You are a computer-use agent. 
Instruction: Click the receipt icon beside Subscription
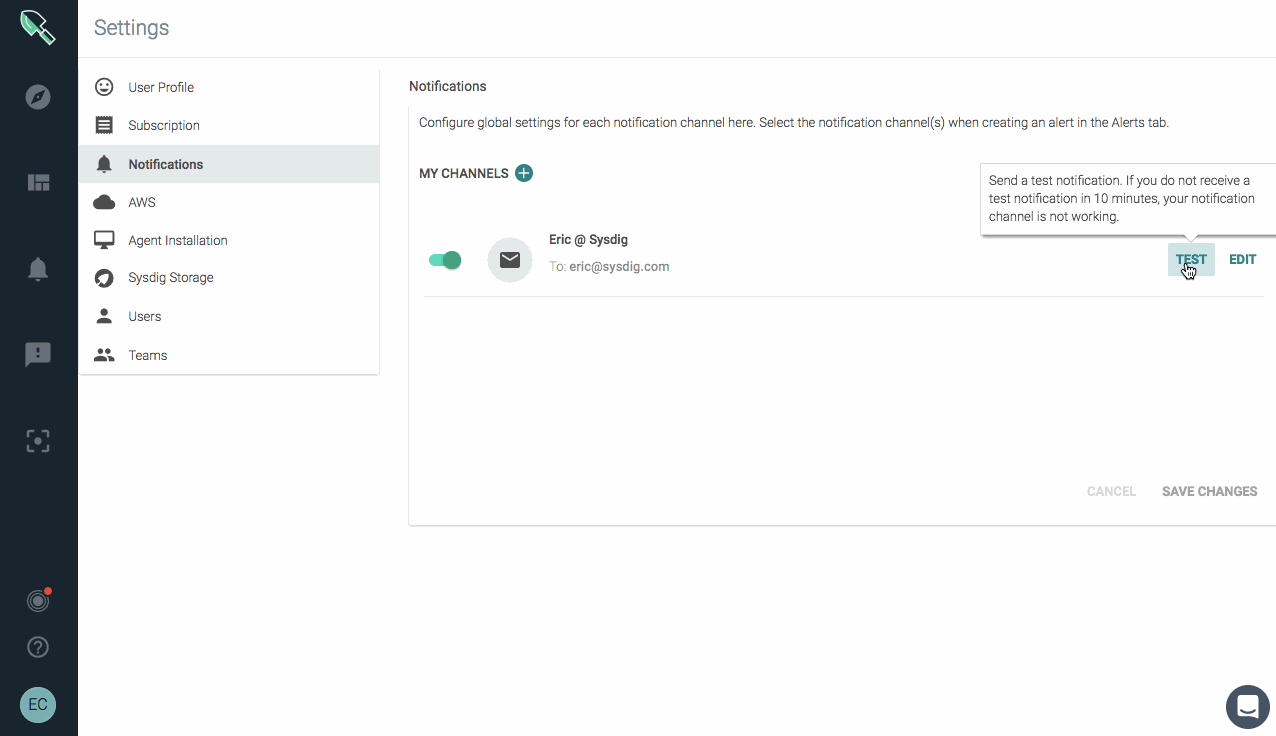click(x=104, y=125)
